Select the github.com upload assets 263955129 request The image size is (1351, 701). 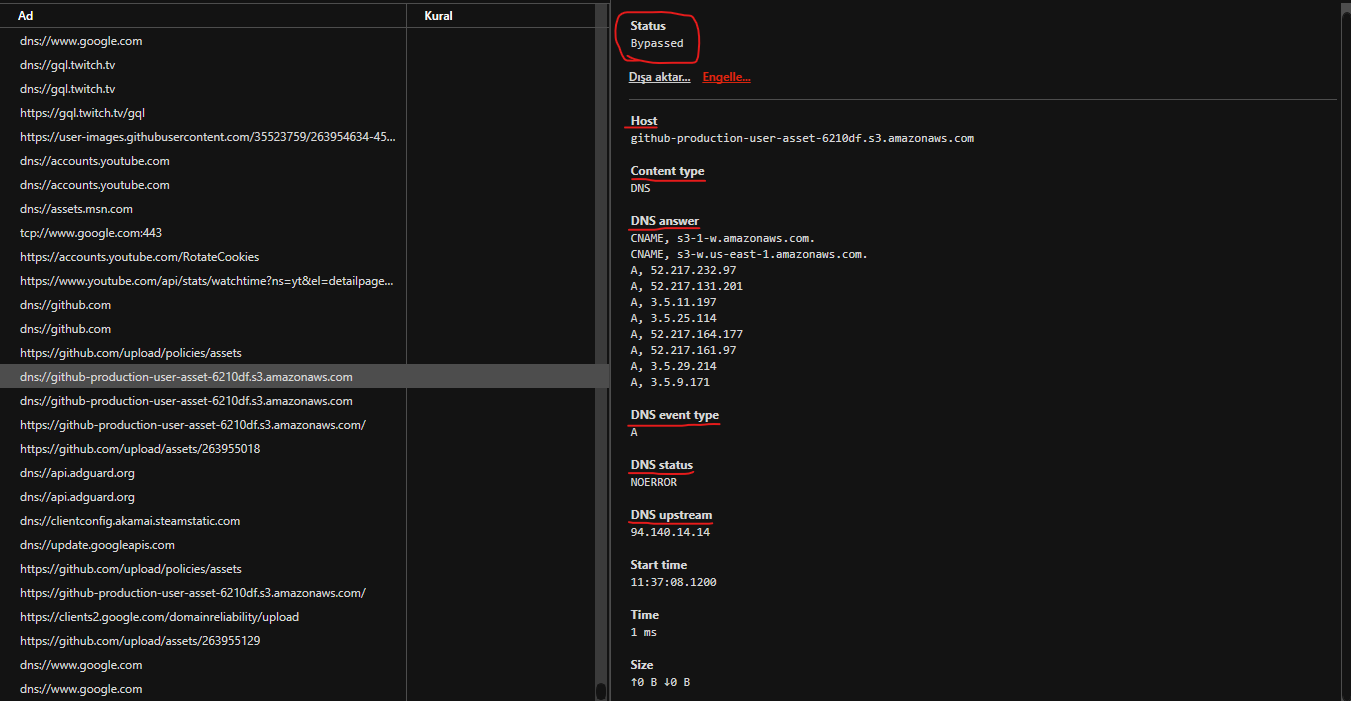[x=139, y=640]
